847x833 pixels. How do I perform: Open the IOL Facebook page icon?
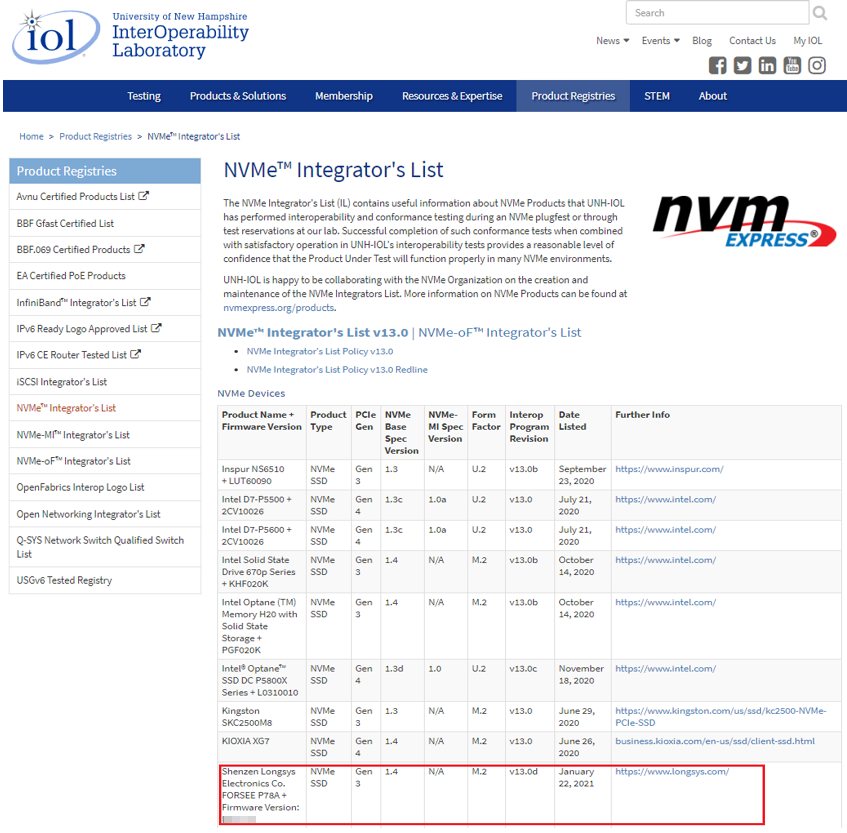click(x=717, y=65)
